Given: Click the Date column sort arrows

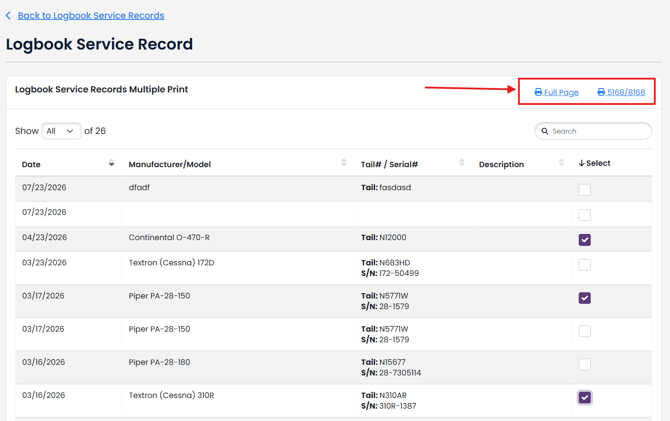Looking at the screenshot, I should (x=112, y=163).
